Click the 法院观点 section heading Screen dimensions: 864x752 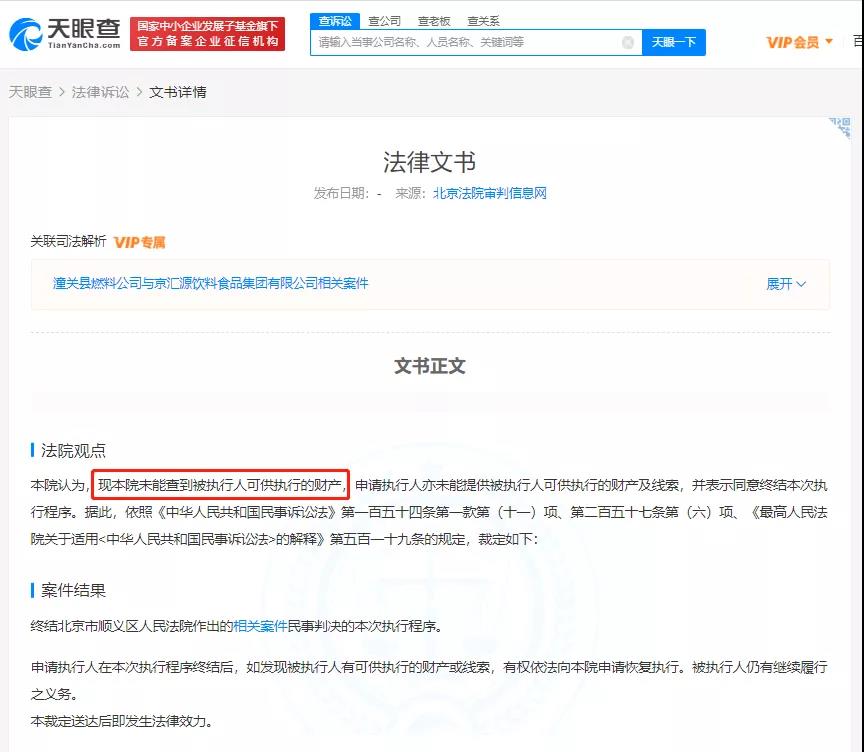pyautogui.click(x=73, y=451)
